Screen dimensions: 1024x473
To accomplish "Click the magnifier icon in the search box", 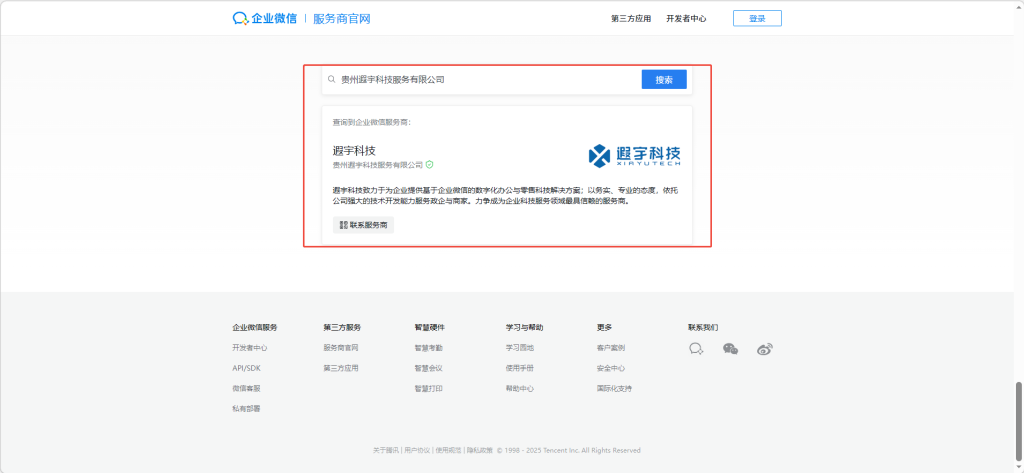I will click(332, 80).
